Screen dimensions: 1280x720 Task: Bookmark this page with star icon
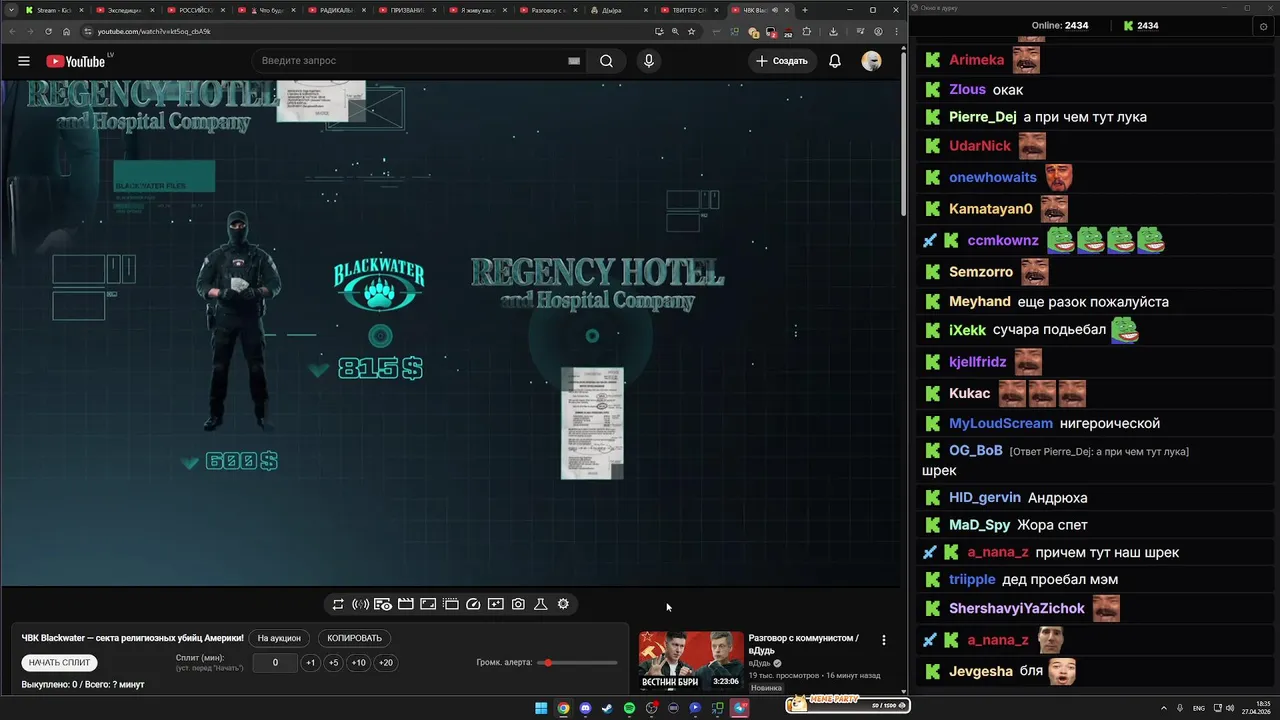(691, 31)
